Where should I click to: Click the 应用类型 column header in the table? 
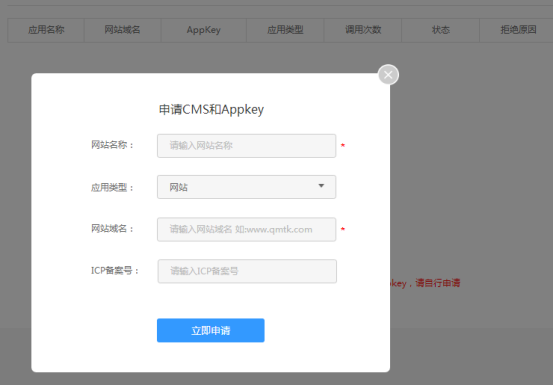tap(285, 30)
